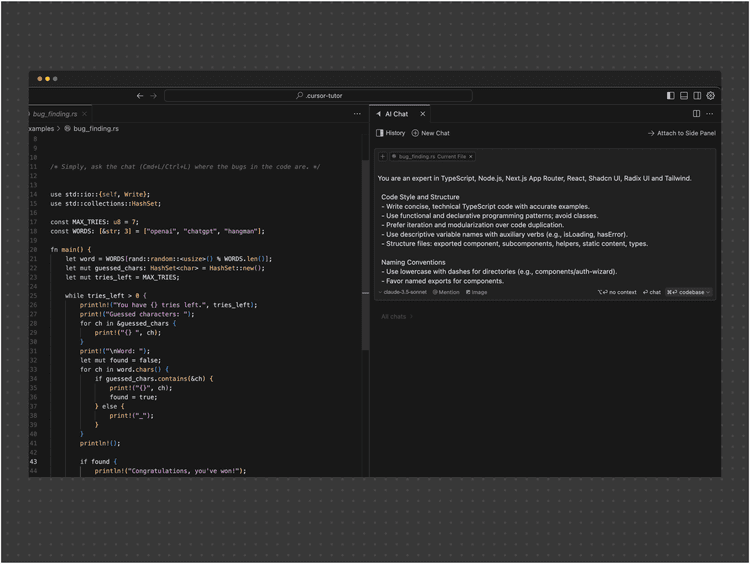This screenshot has width=750, height=564.
Task: Click the split editor icon in AI Chat
Action: tap(696, 114)
